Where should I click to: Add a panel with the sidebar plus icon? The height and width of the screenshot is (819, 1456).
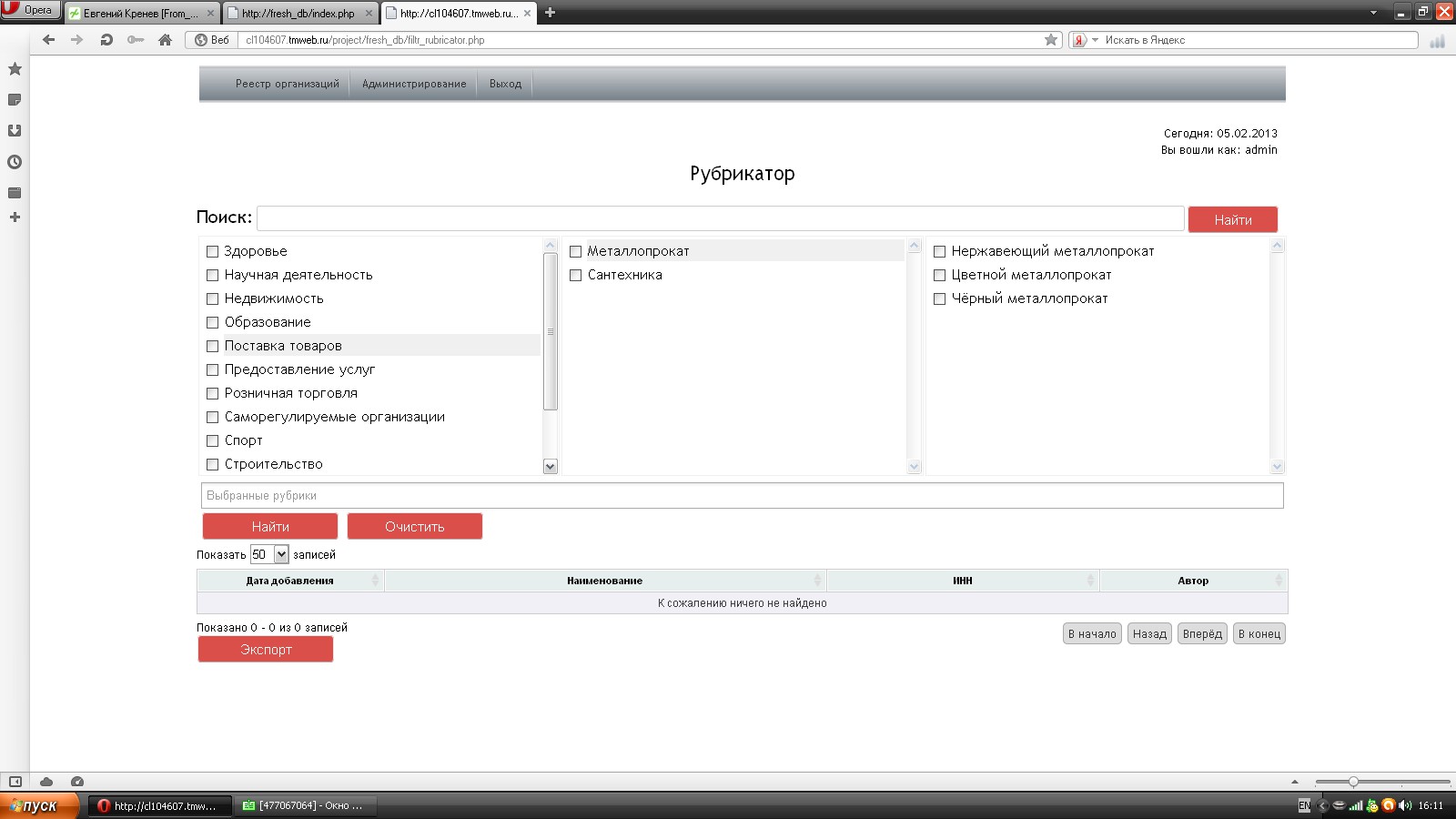click(x=15, y=217)
